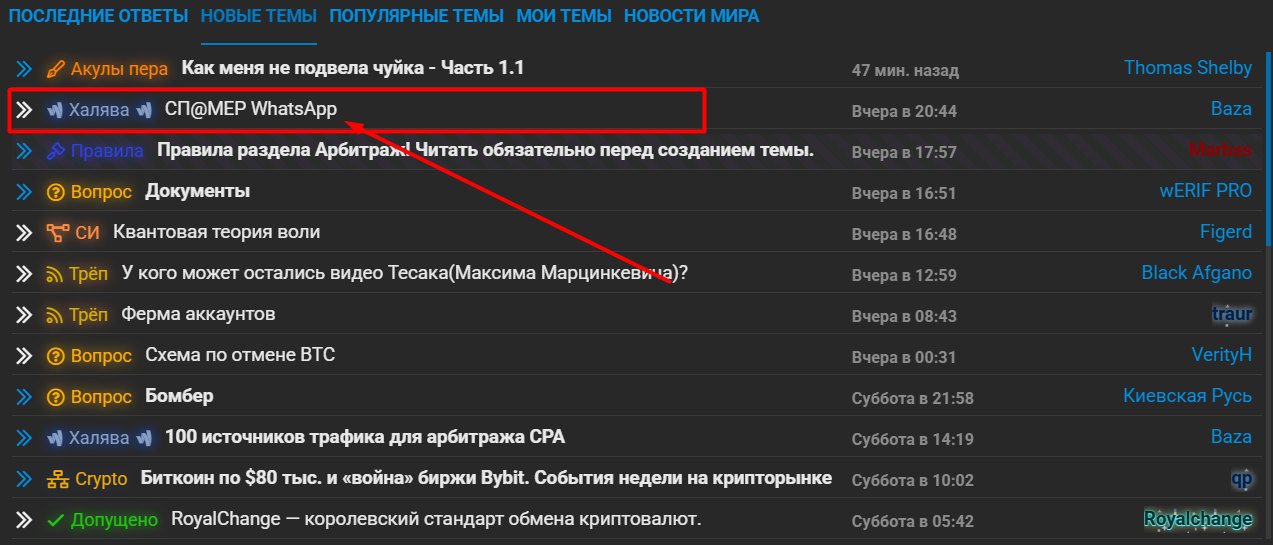Click the timestamp Суббота в 21:58
The image size is (1273, 545).
click(x=913, y=398)
